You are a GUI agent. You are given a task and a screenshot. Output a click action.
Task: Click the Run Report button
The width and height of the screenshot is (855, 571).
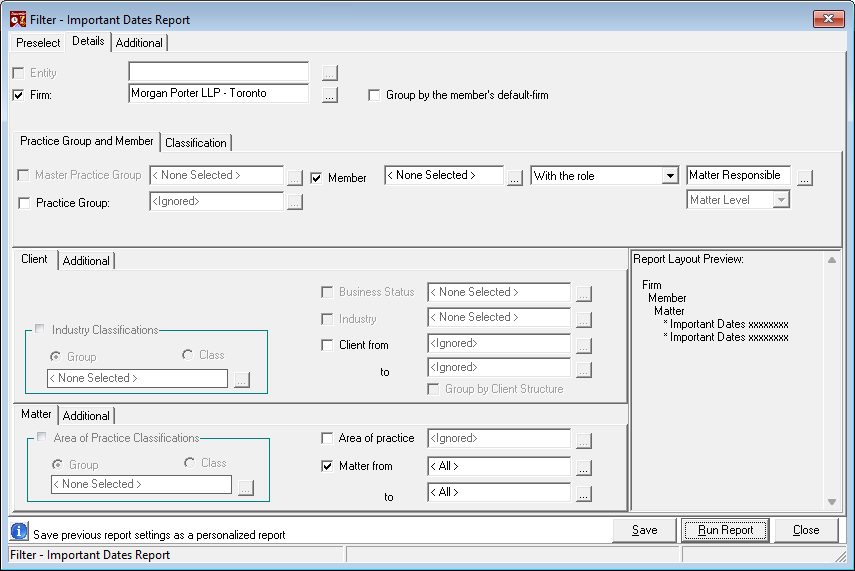(x=725, y=530)
